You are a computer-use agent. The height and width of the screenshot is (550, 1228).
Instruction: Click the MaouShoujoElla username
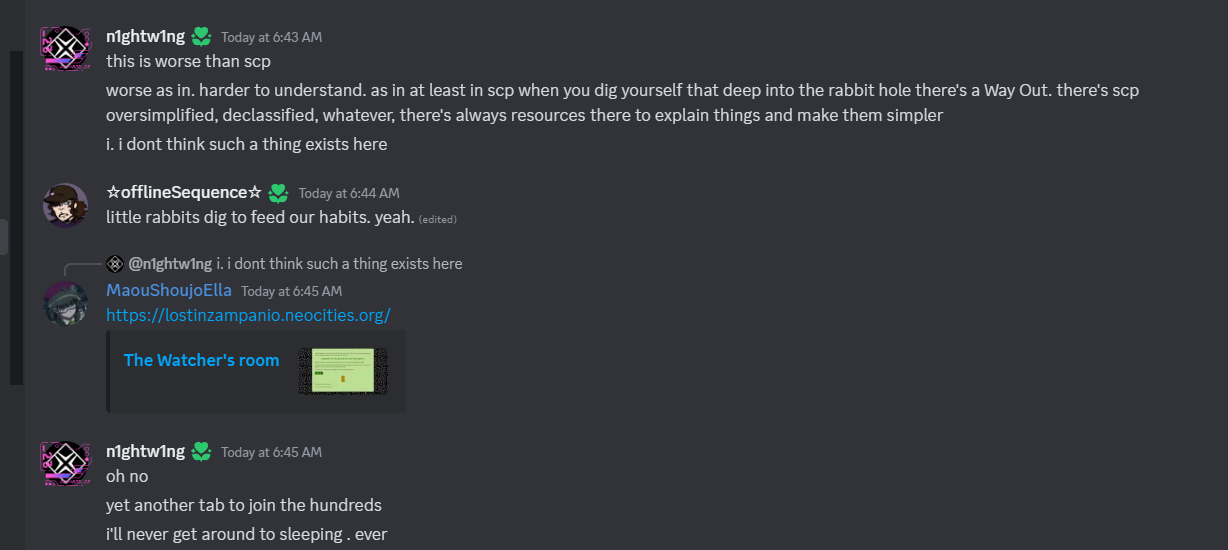[x=169, y=290]
